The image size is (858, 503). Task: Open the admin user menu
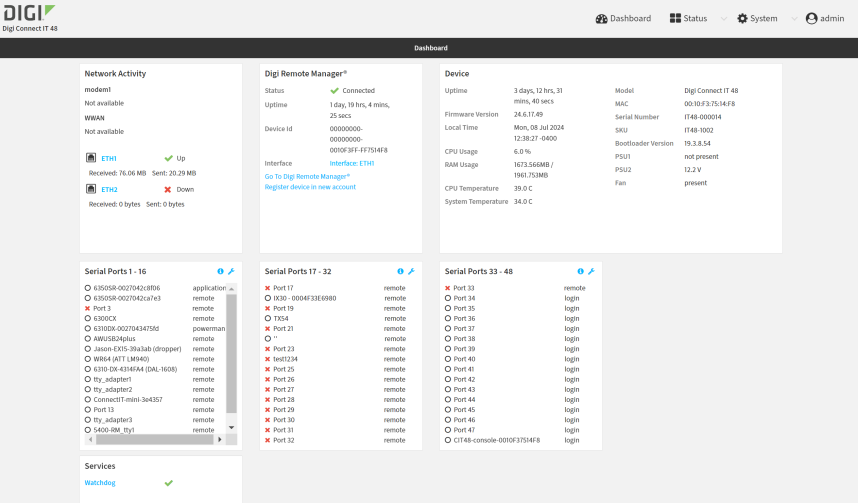click(825, 19)
